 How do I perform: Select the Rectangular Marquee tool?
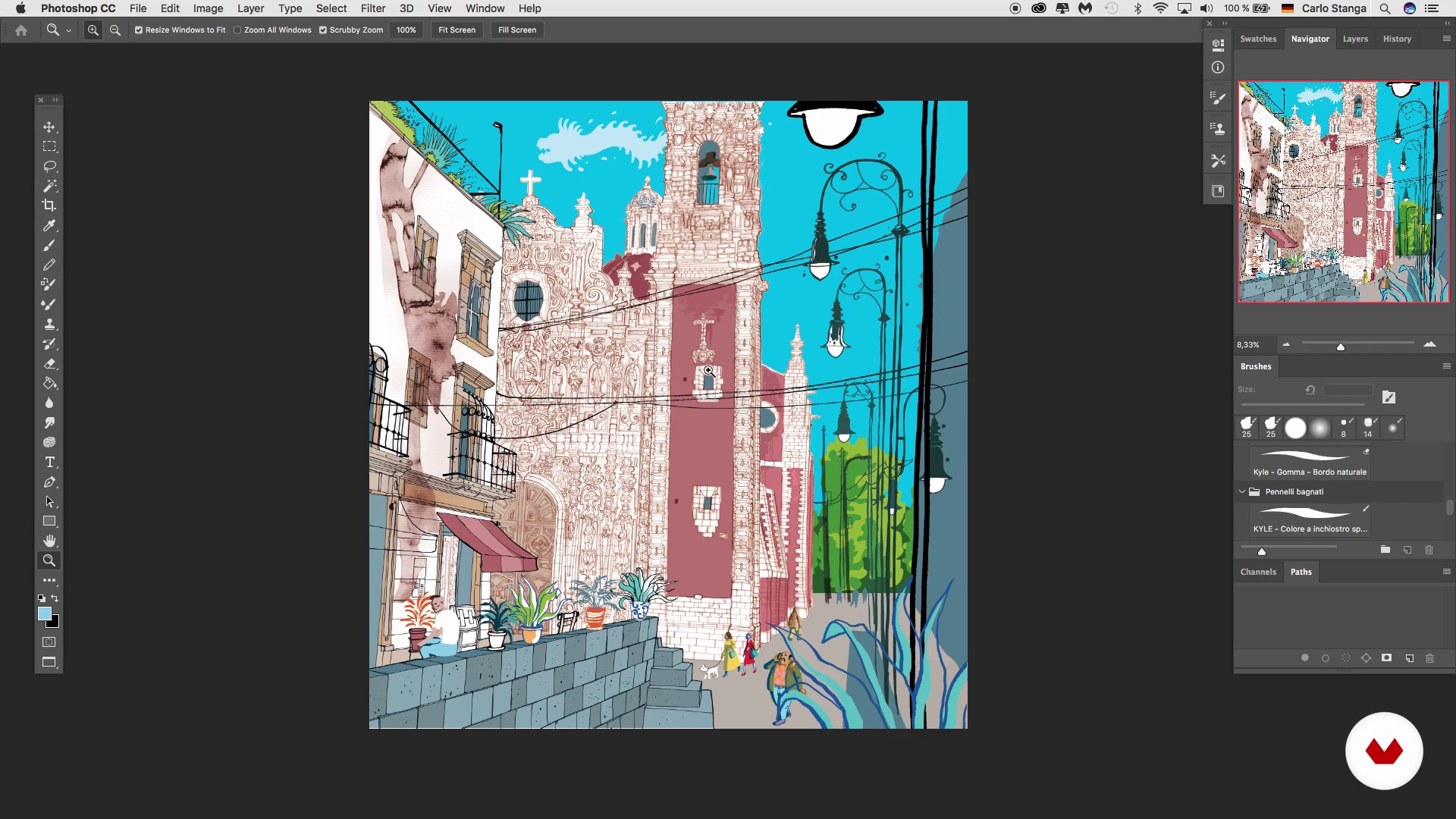pos(49,146)
